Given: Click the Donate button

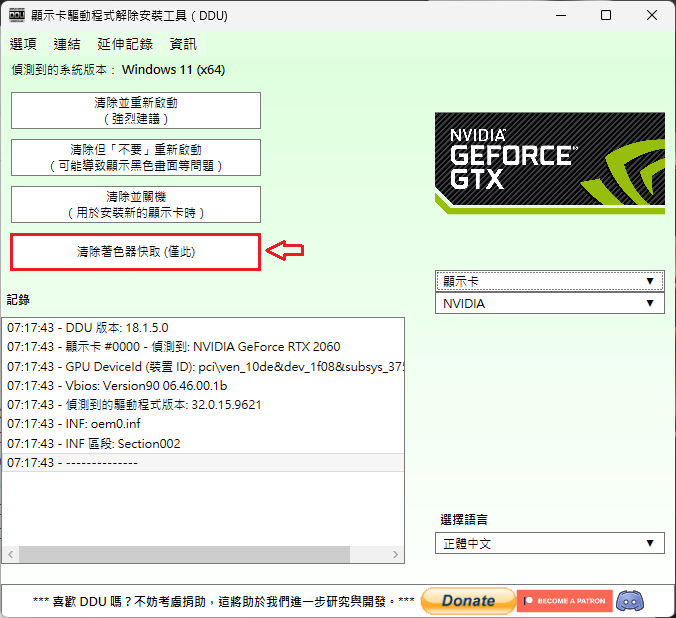Looking at the screenshot, I should 468,601.
